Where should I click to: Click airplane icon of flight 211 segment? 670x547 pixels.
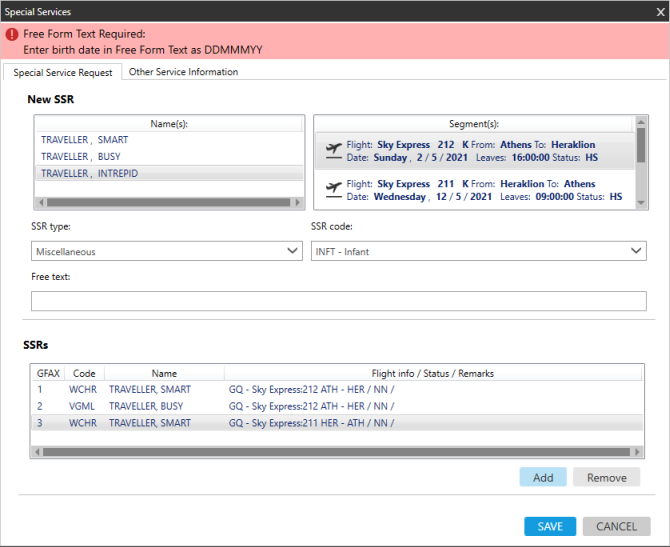point(333,190)
